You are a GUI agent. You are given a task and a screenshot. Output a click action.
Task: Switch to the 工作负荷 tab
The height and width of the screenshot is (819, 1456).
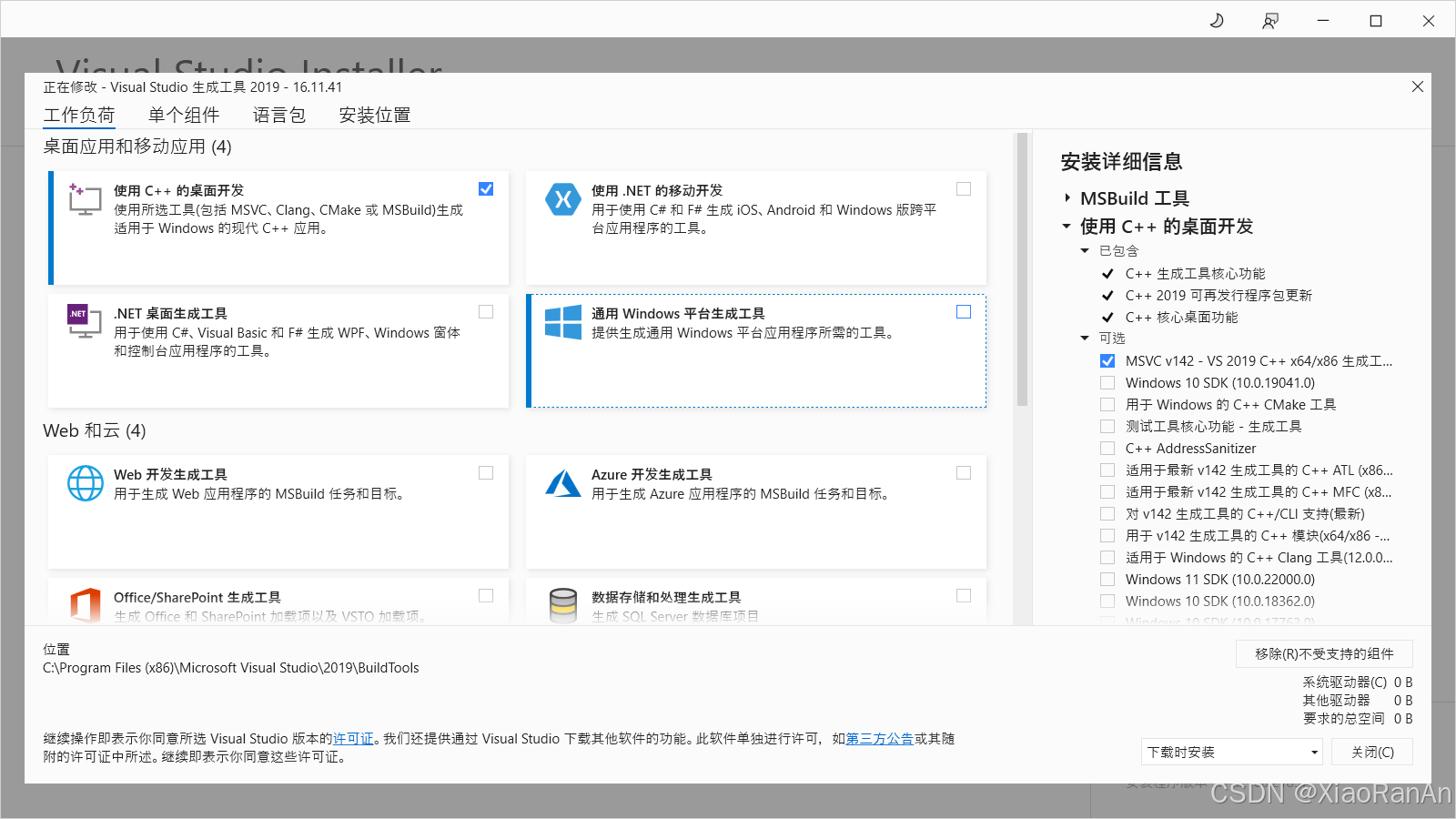[79, 116]
